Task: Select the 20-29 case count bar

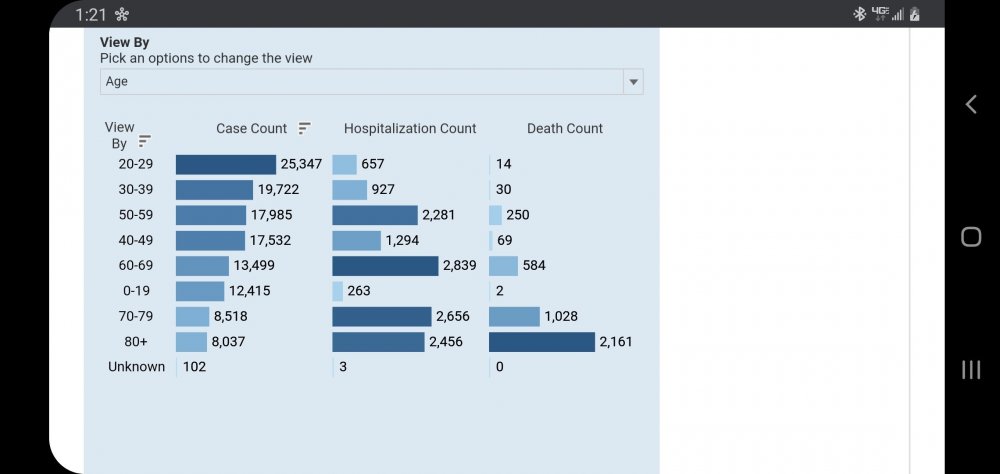Action: (x=226, y=164)
